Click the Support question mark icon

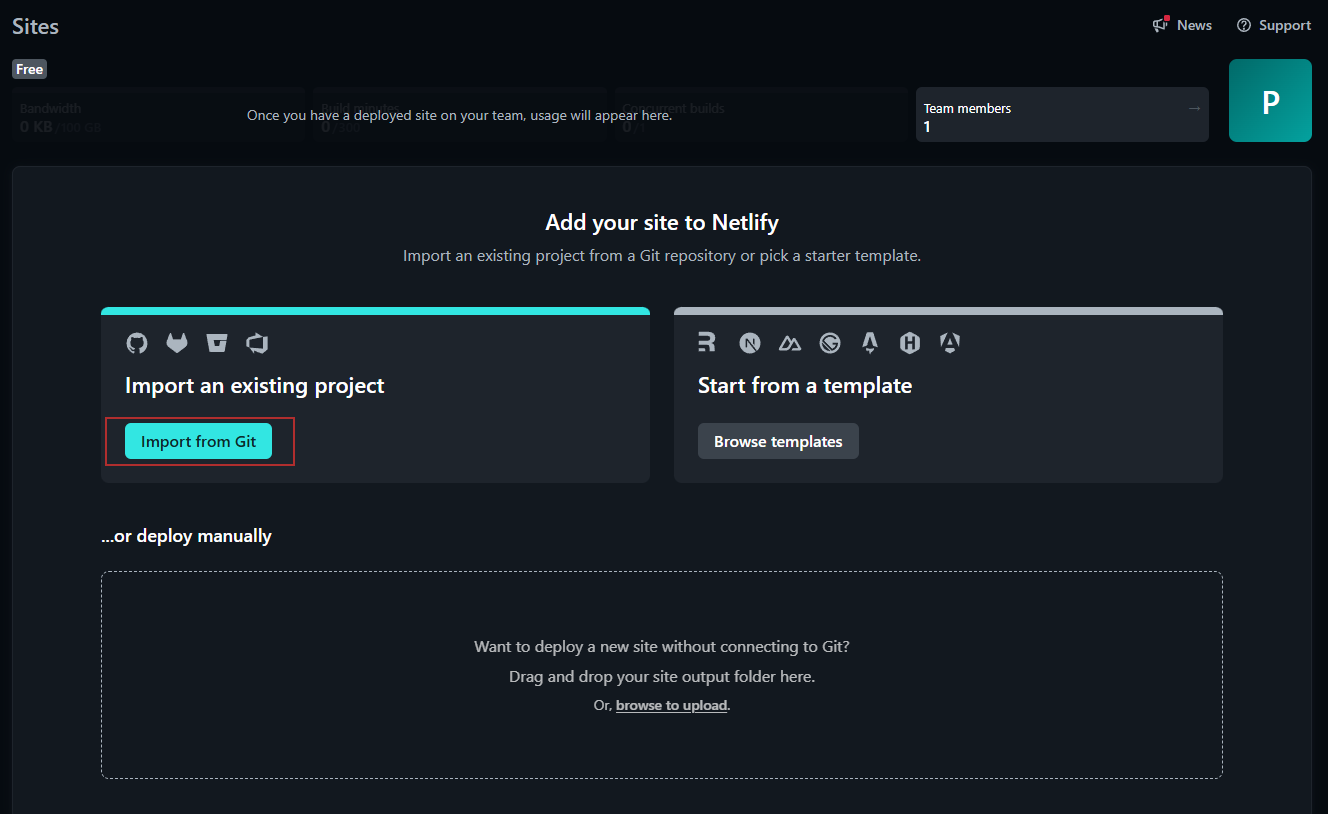[x=1244, y=25]
